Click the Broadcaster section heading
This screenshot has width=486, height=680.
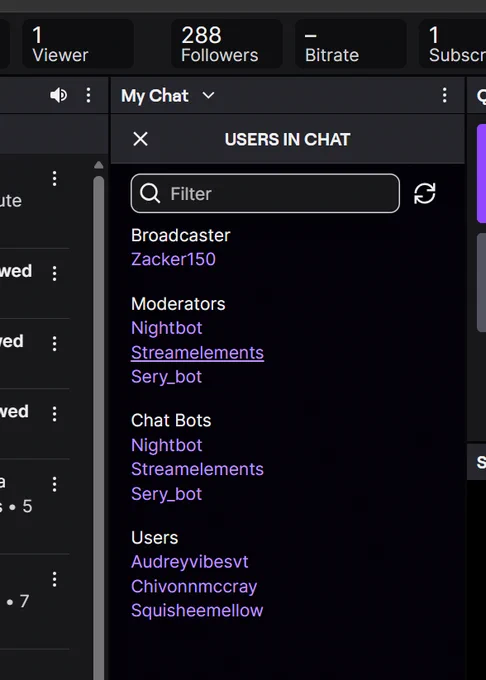click(x=180, y=235)
